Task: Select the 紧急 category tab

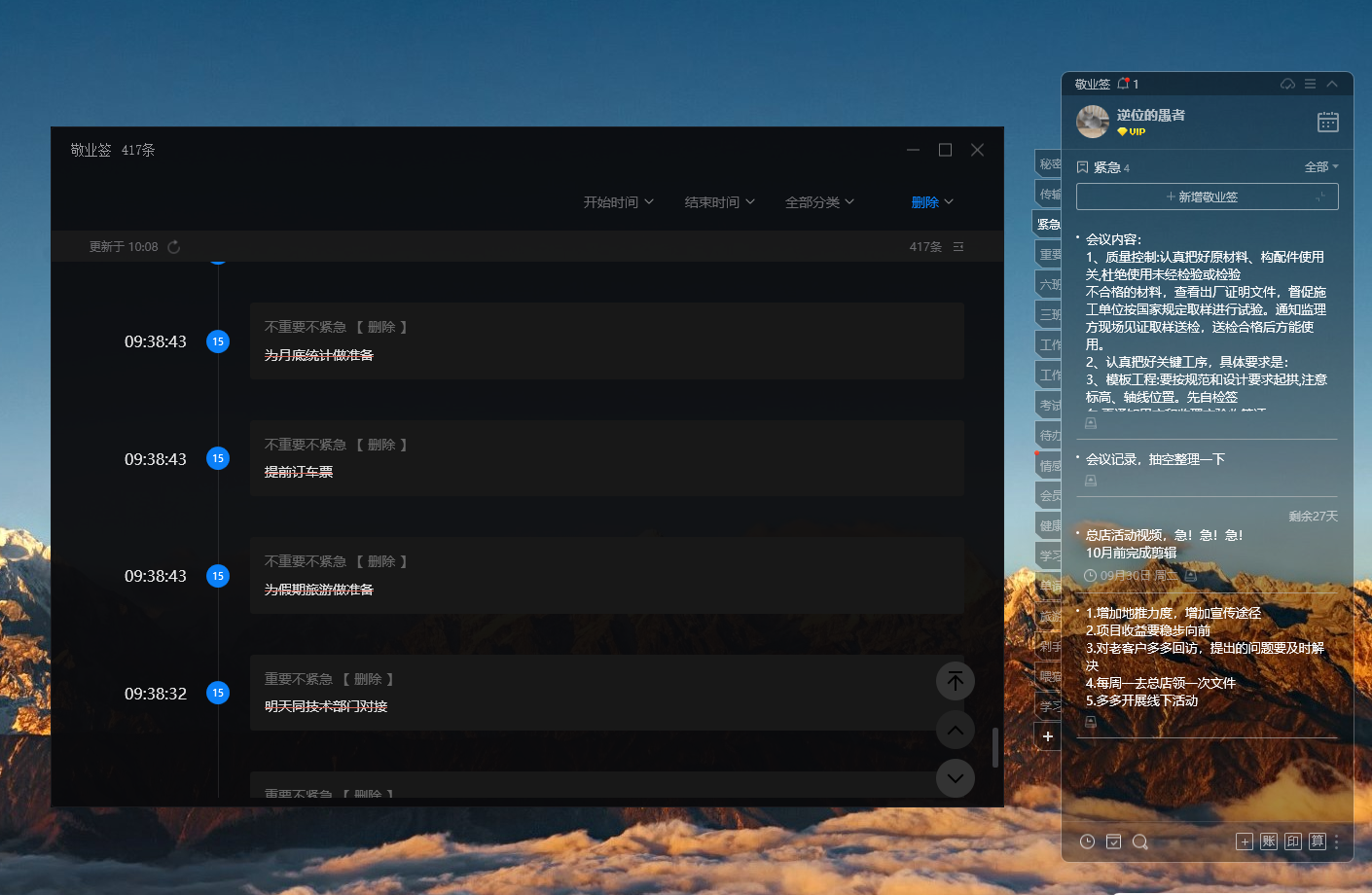Action: (x=1047, y=224)
